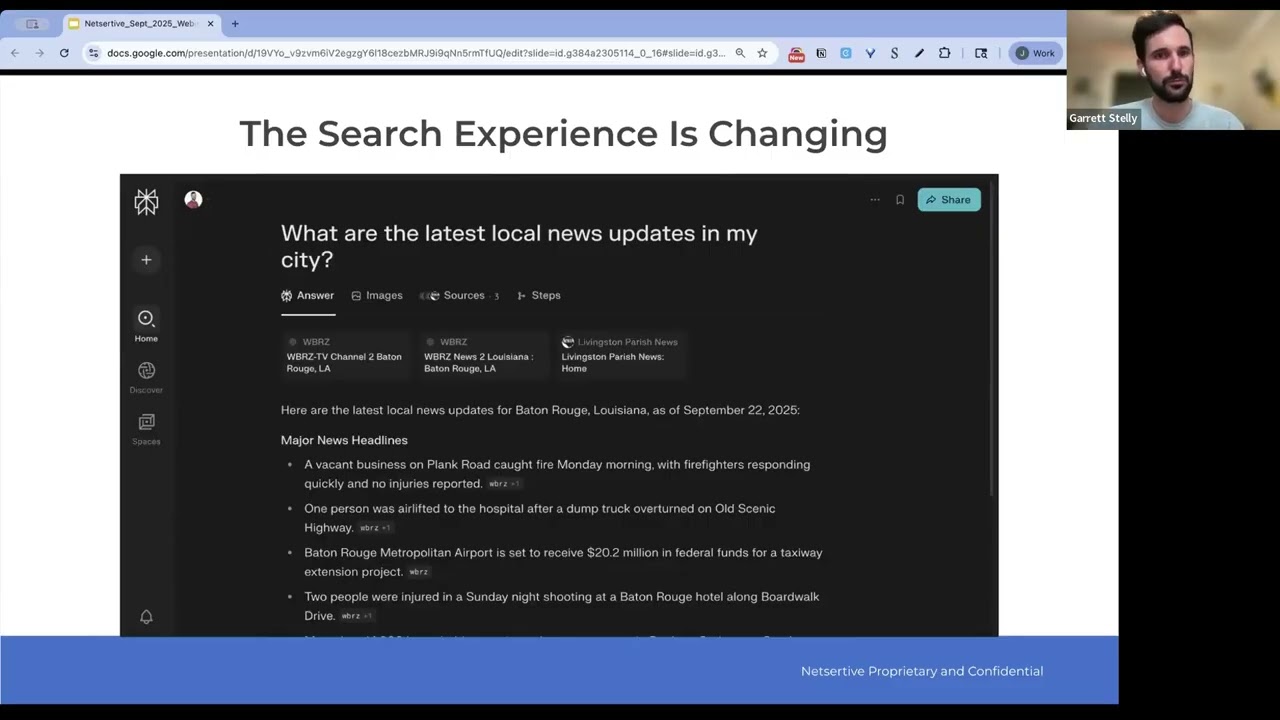Click the Share button
Viewport: 1280px width, 720px height.
pos(949,200)
